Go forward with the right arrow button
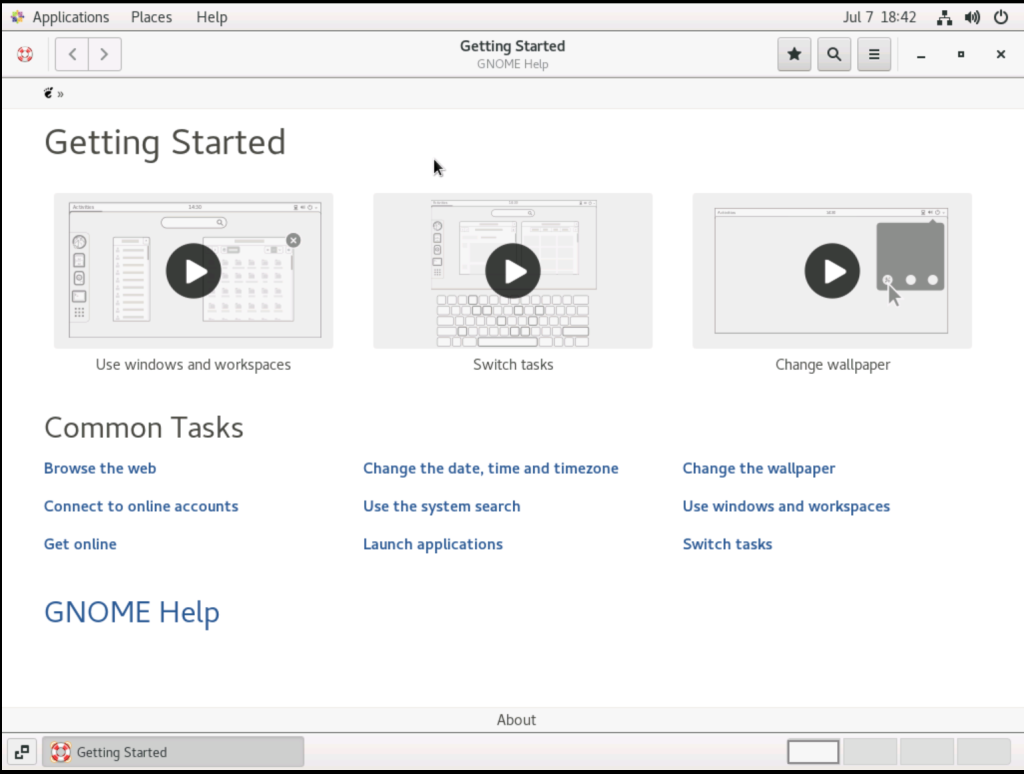The height and width of the screenshot is (774, 1024). (x=104, y=54)
